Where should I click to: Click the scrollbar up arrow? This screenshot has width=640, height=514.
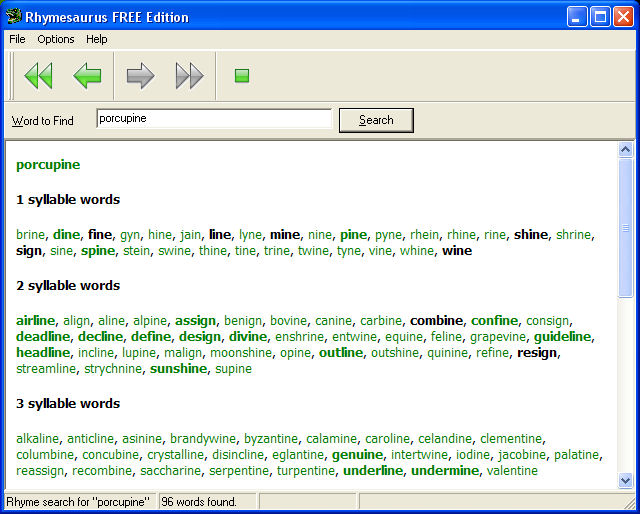625,149
